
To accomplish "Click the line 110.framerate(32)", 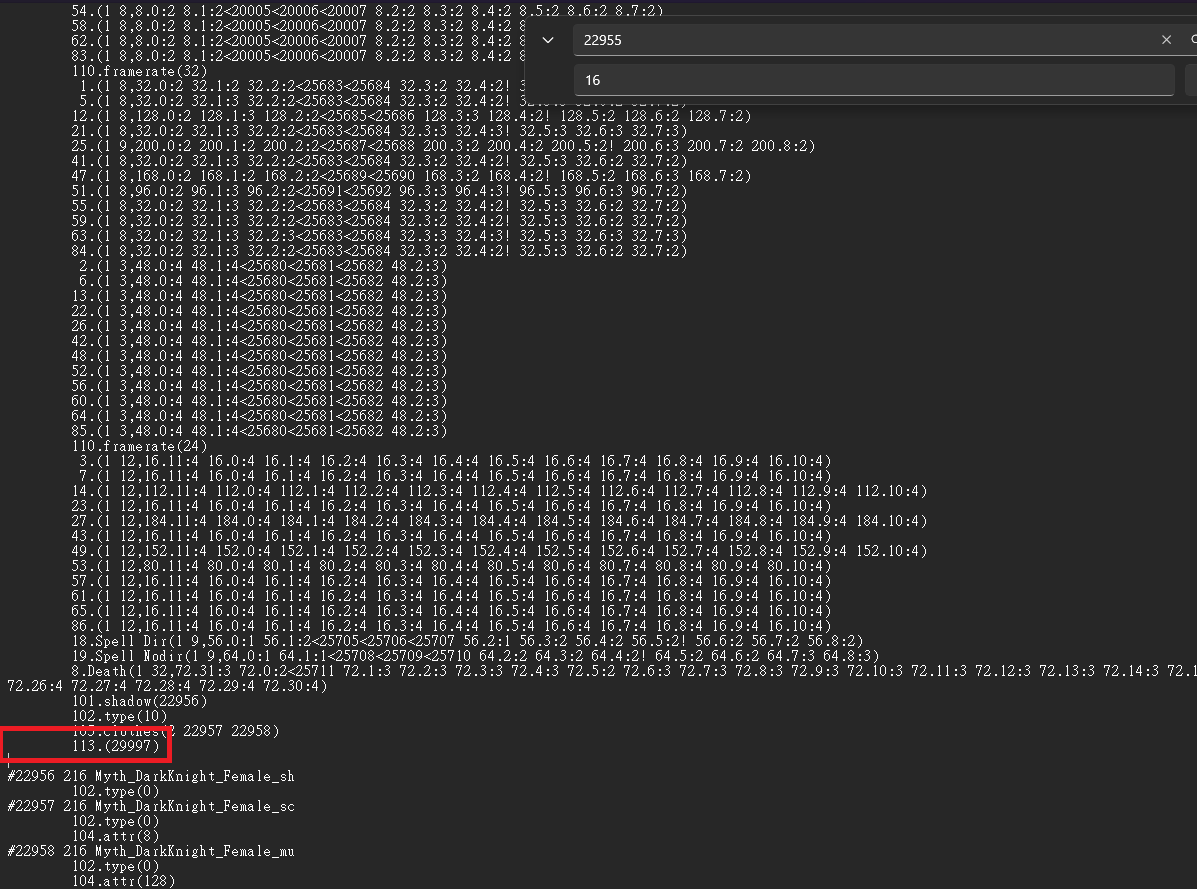I will pyautogui.click(x=140, y=71).
